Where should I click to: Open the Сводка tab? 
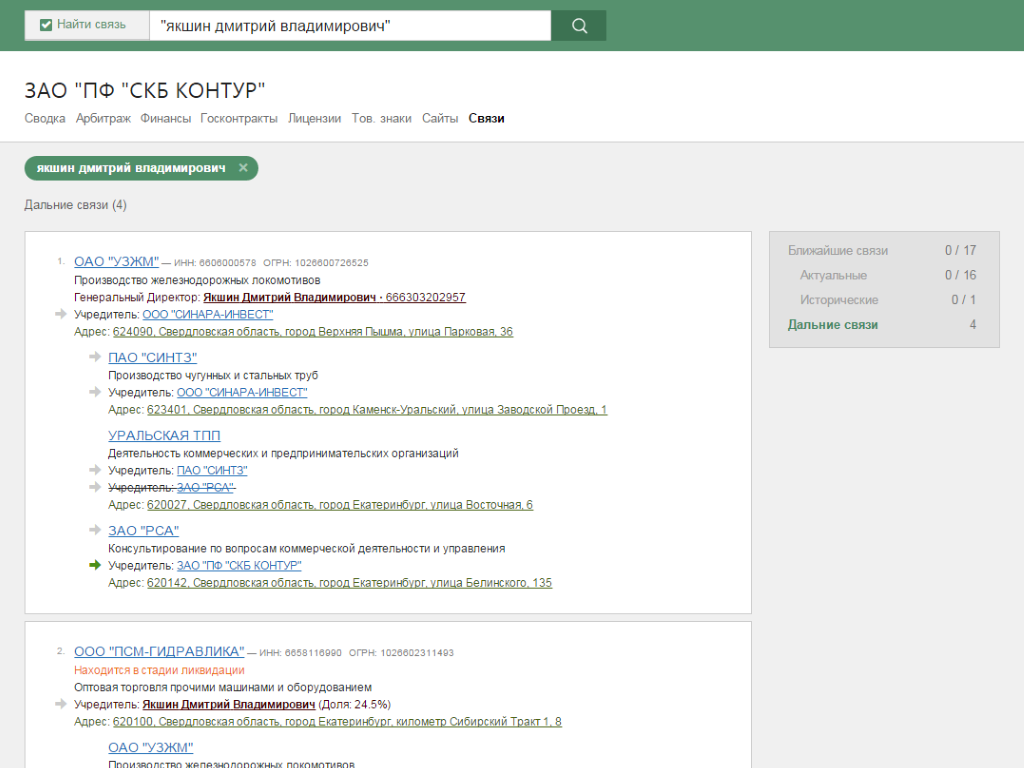[45, 118]
